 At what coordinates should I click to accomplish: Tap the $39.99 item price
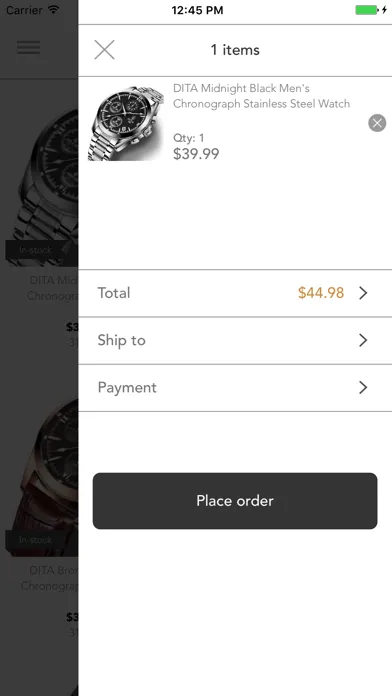point(196,154)
